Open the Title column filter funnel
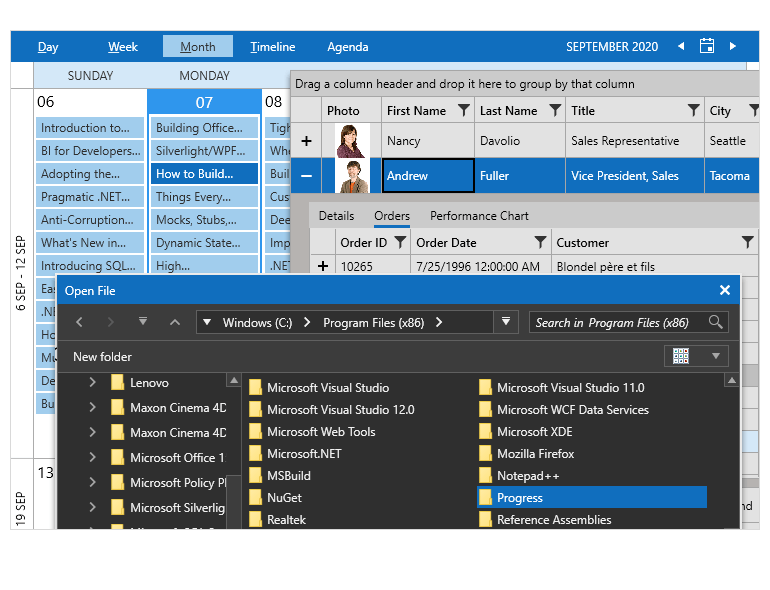Screen dimensions: 770x590 (x=693, y=111)
